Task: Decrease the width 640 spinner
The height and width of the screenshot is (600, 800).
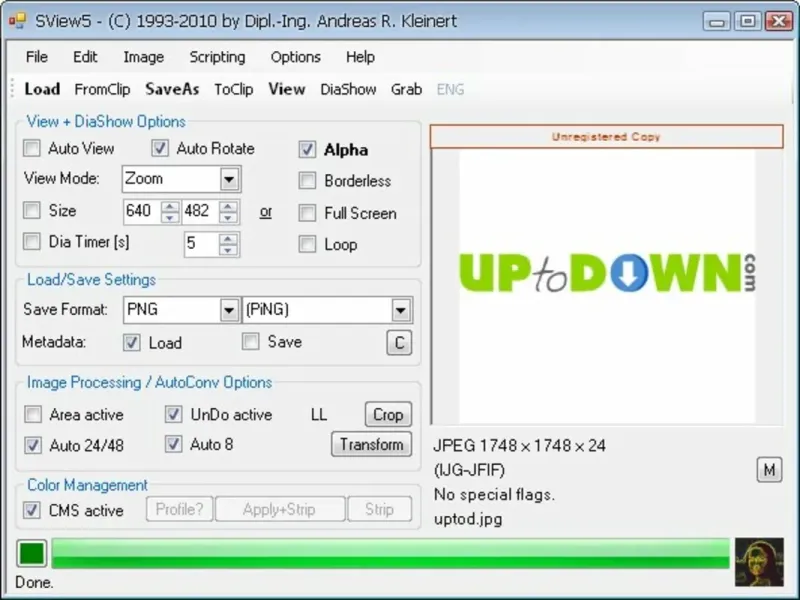Action: point(170,217)
